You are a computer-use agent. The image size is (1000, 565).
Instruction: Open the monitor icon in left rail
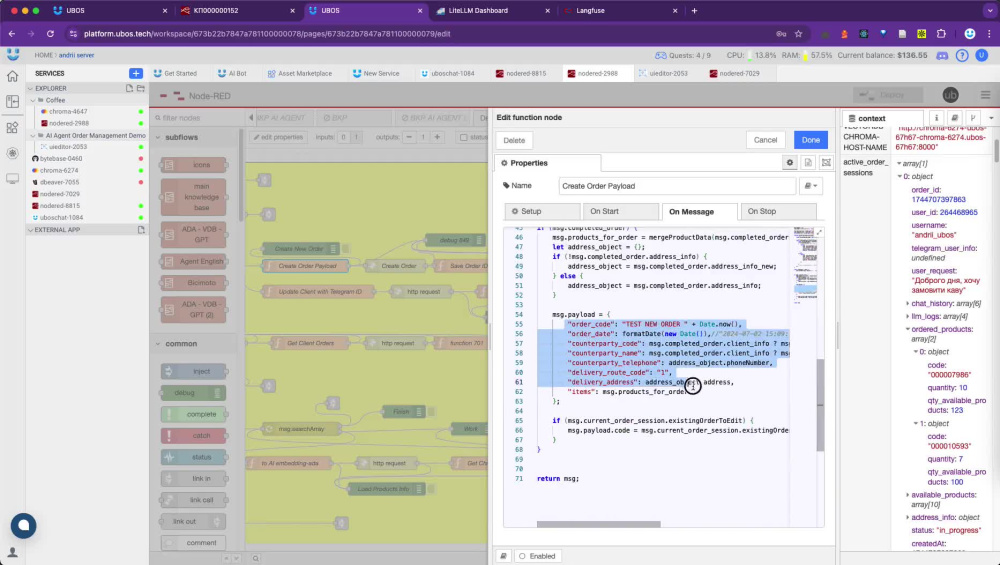click(x=12, y=179)
